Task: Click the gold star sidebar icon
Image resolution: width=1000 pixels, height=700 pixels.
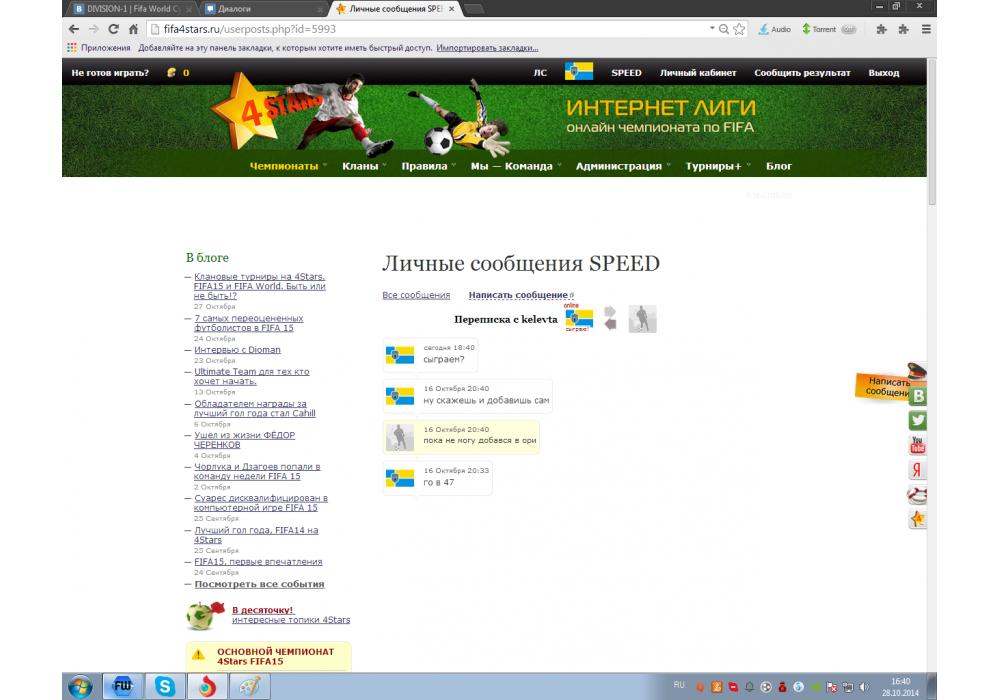Action: coord(917,519)
